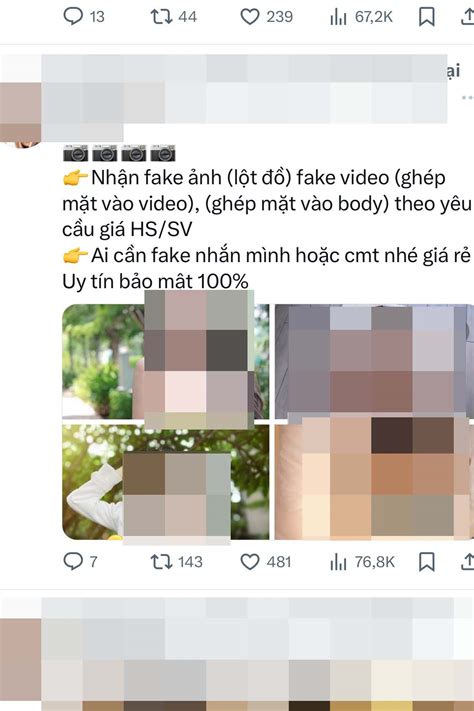View analytics showing 67,2K views
This screenshot has height=711, width=474.
(361, 17)
